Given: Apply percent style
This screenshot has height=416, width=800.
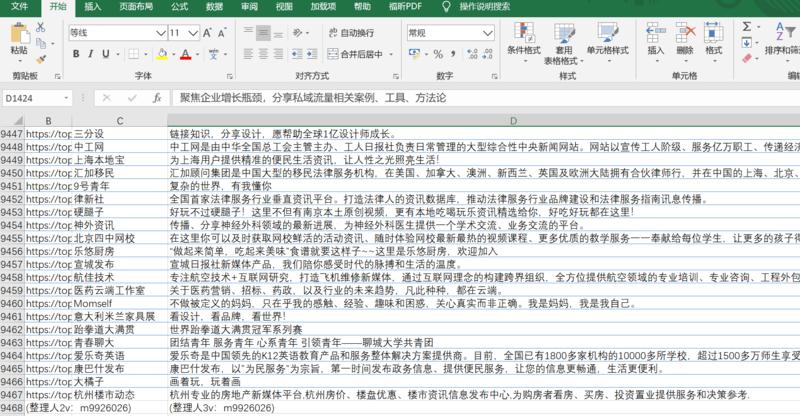Looking at the screenshot, I should pyautogui.click(x=438, y=54).
